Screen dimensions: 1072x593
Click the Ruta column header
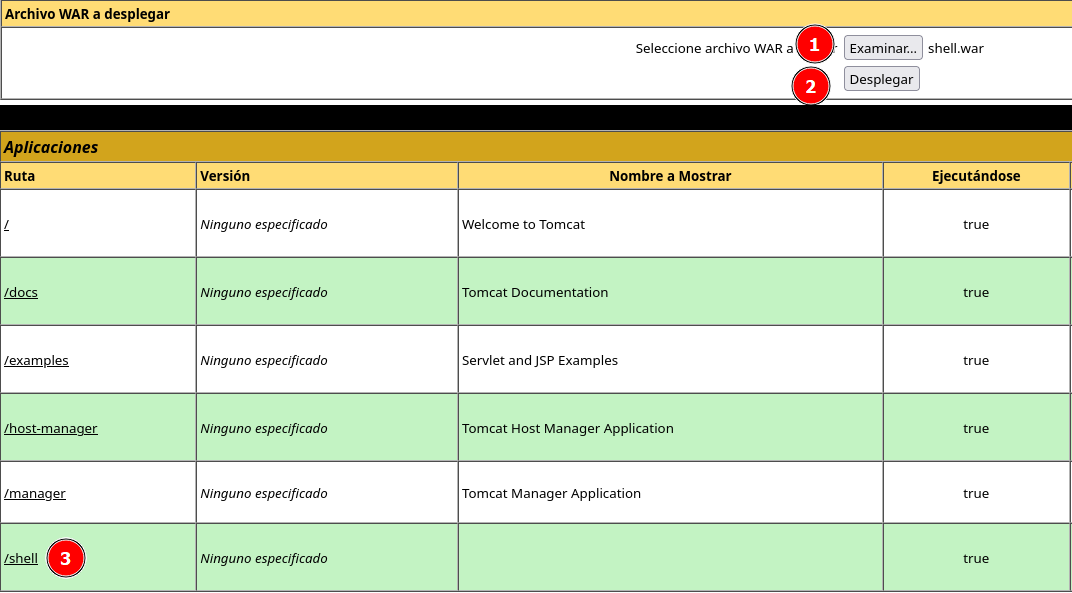tap(18, 176)
